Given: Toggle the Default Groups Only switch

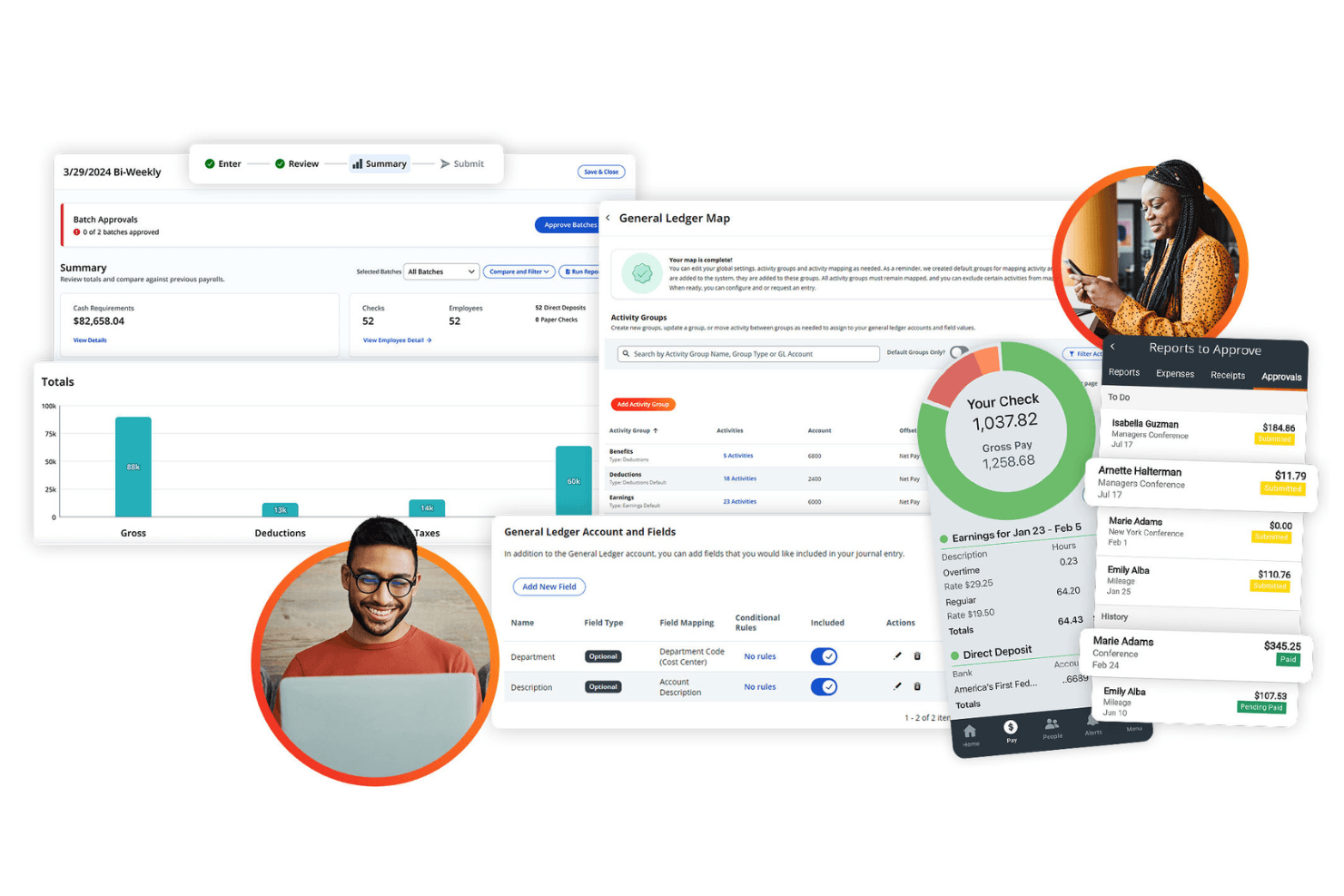Looking at the screenshot, I should click(958, 352).
